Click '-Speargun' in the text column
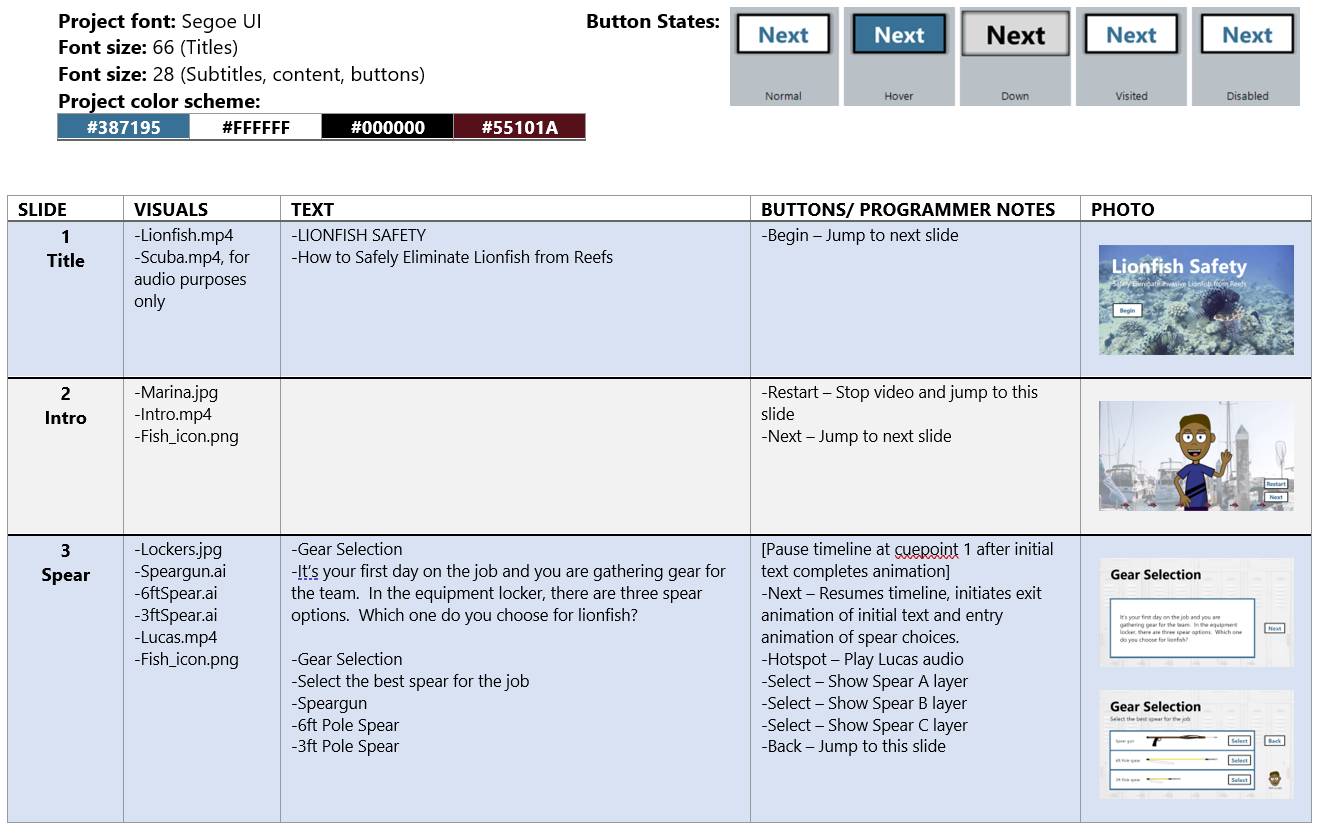 click(x=329, y=703)
